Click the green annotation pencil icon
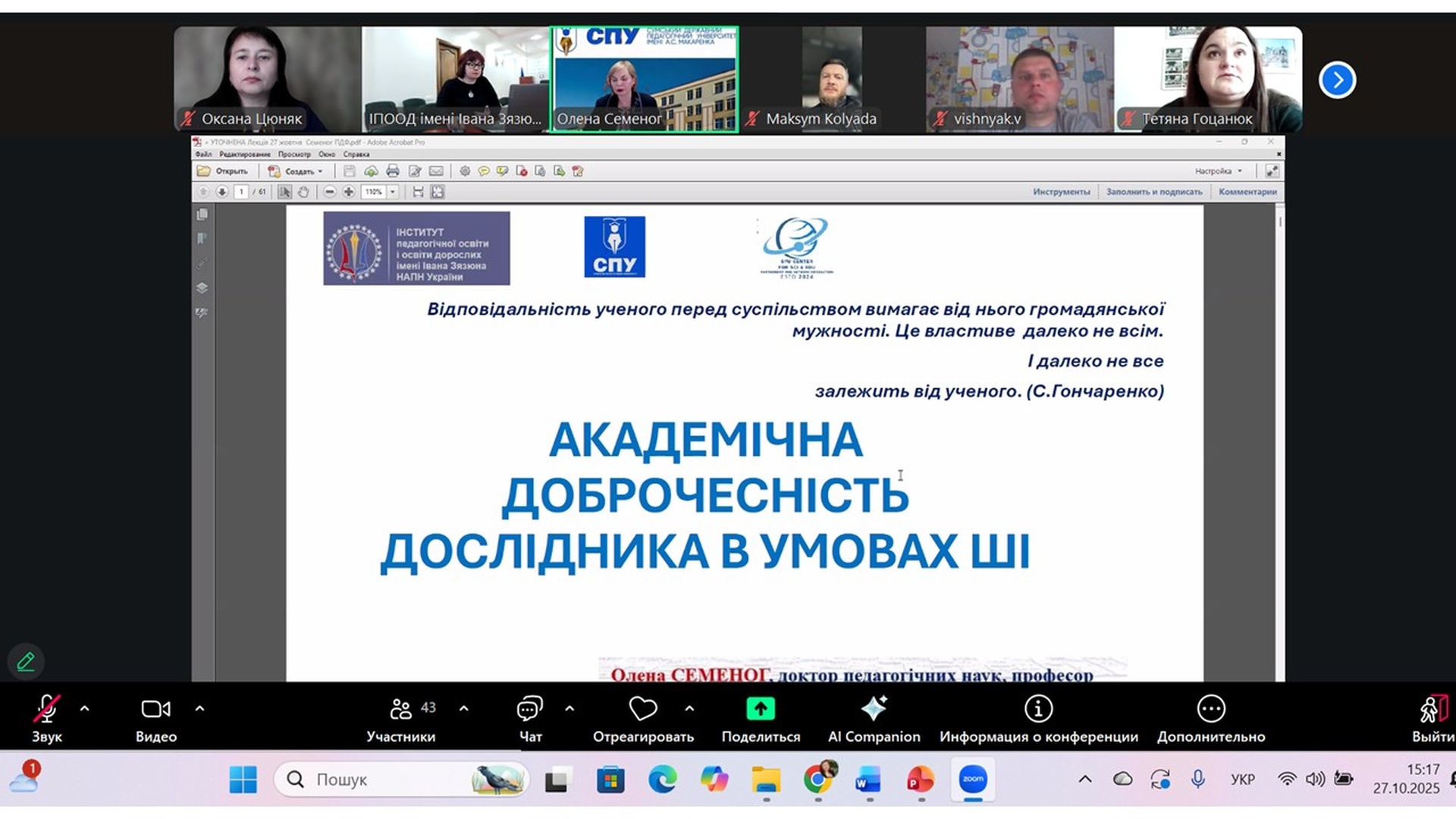The height and width of the screenshot is (819, 1456). 26,661
